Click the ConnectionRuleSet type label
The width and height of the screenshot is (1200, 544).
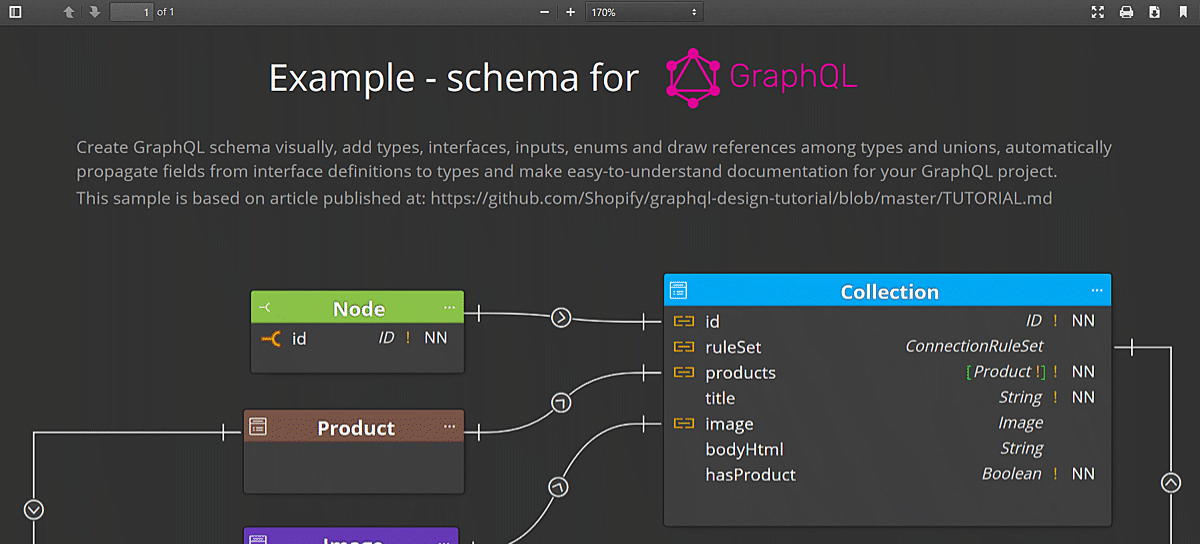974,346
